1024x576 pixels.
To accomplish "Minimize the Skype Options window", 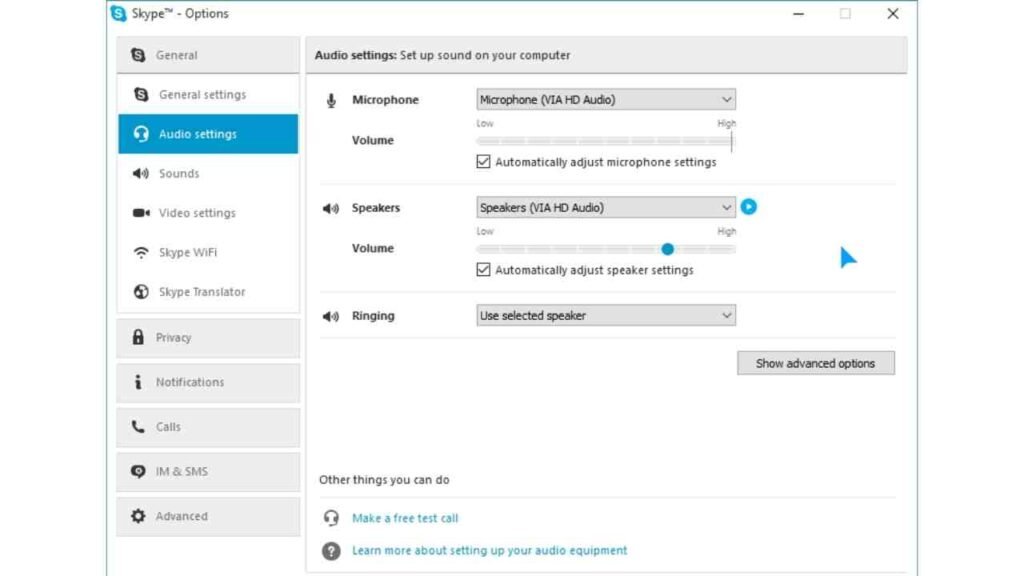I will [798, 14].
